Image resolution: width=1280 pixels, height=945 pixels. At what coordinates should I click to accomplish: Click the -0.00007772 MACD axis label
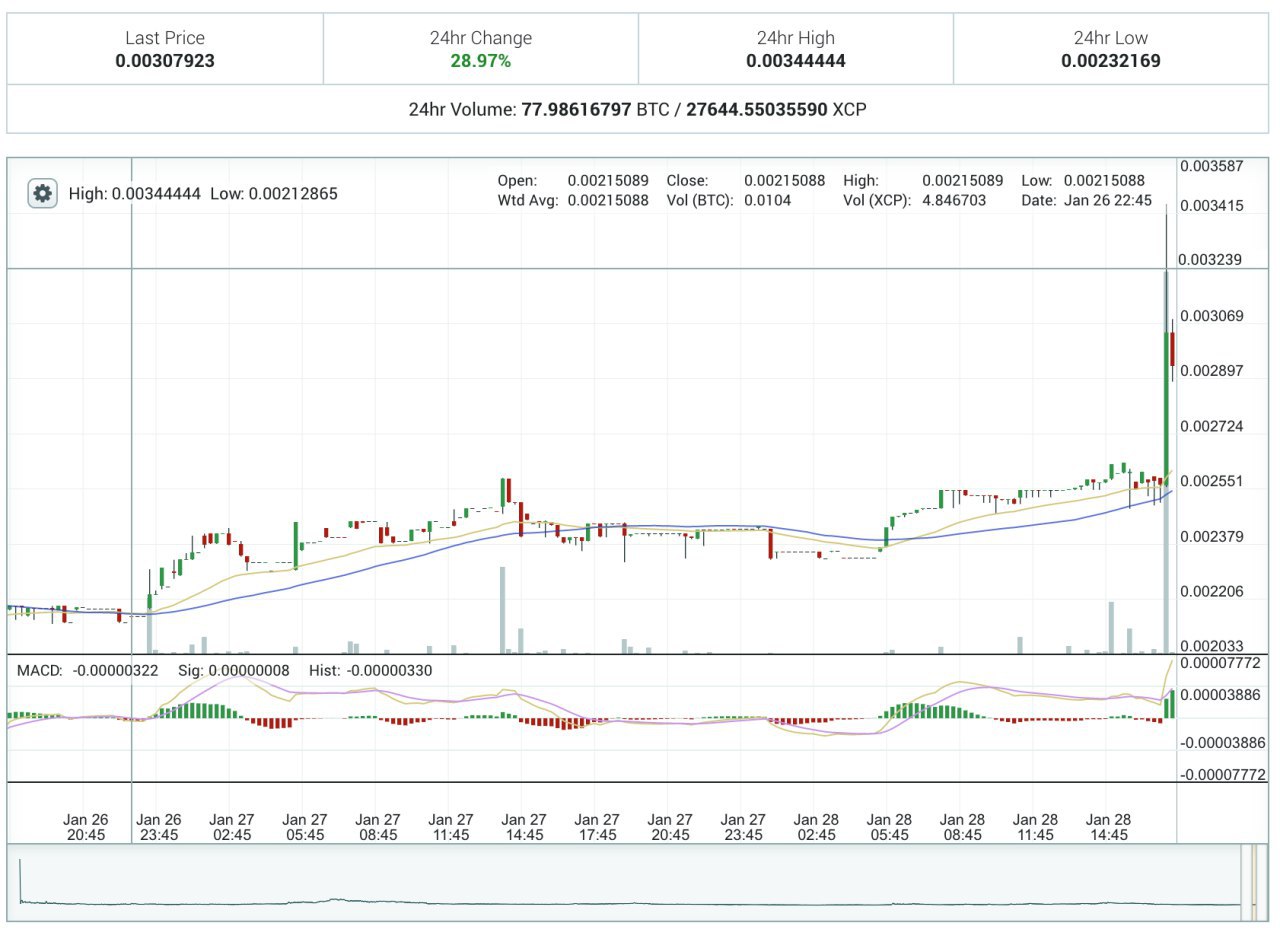coord(1221,775)
